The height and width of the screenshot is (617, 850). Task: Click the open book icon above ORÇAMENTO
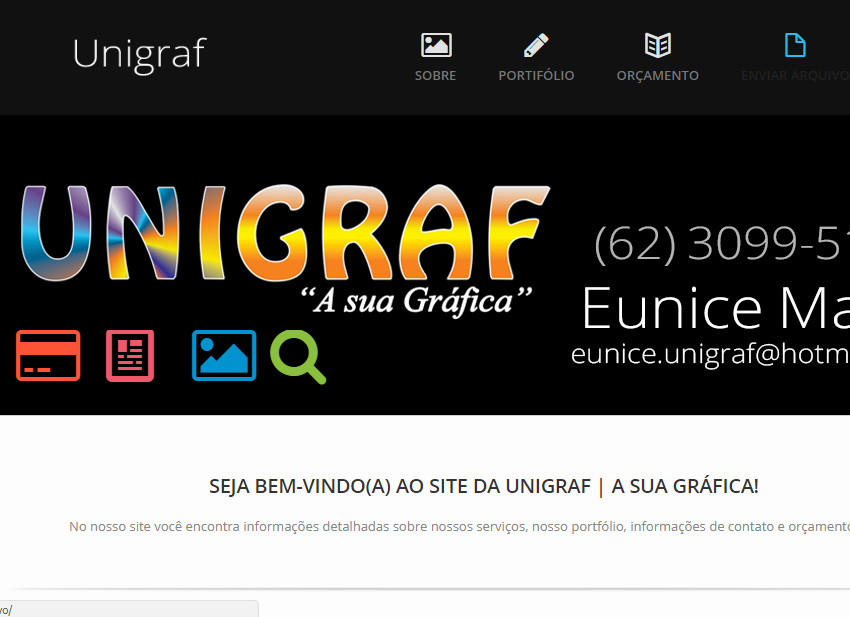(657, 45)
